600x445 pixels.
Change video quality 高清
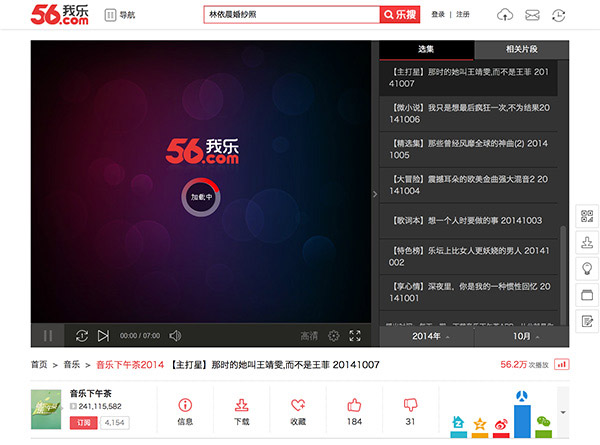click(x=309, y=336)
